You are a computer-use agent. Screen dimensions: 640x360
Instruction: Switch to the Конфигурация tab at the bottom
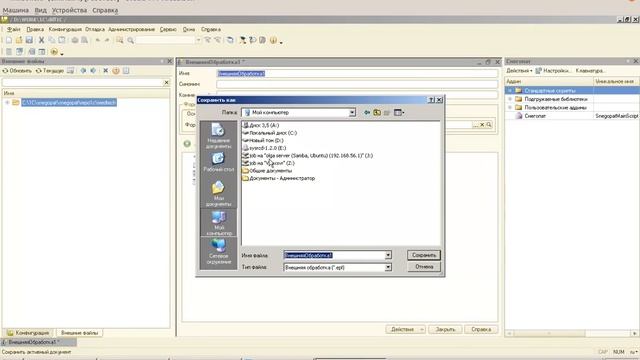[x=29, y=333]
